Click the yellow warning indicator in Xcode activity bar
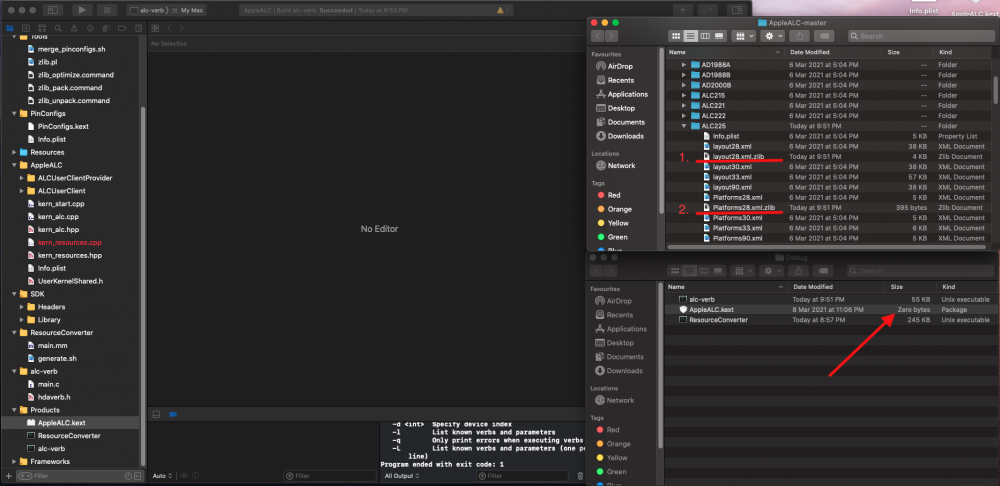 [500, 10]
